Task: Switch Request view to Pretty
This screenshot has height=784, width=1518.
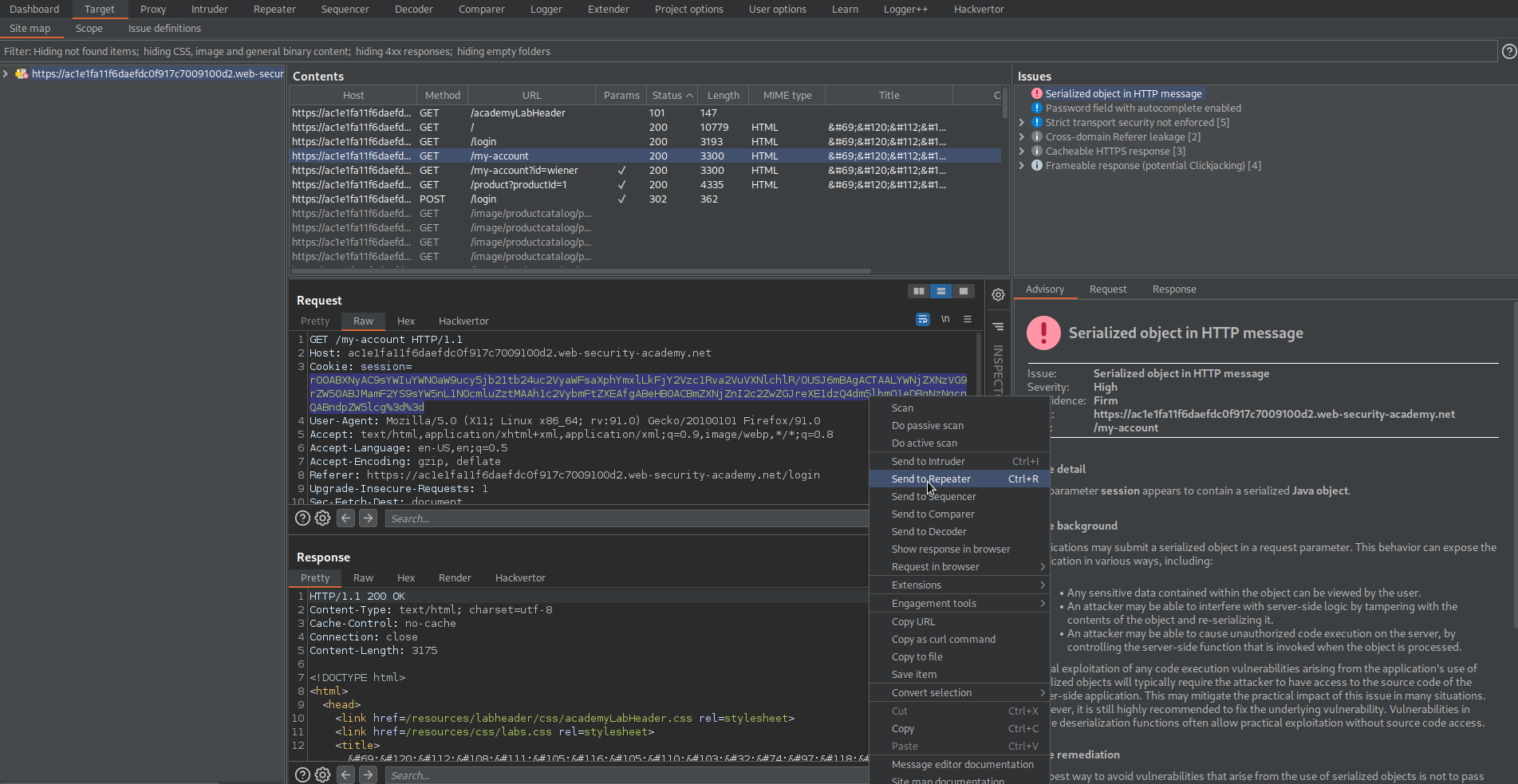Action: (315, 321)
